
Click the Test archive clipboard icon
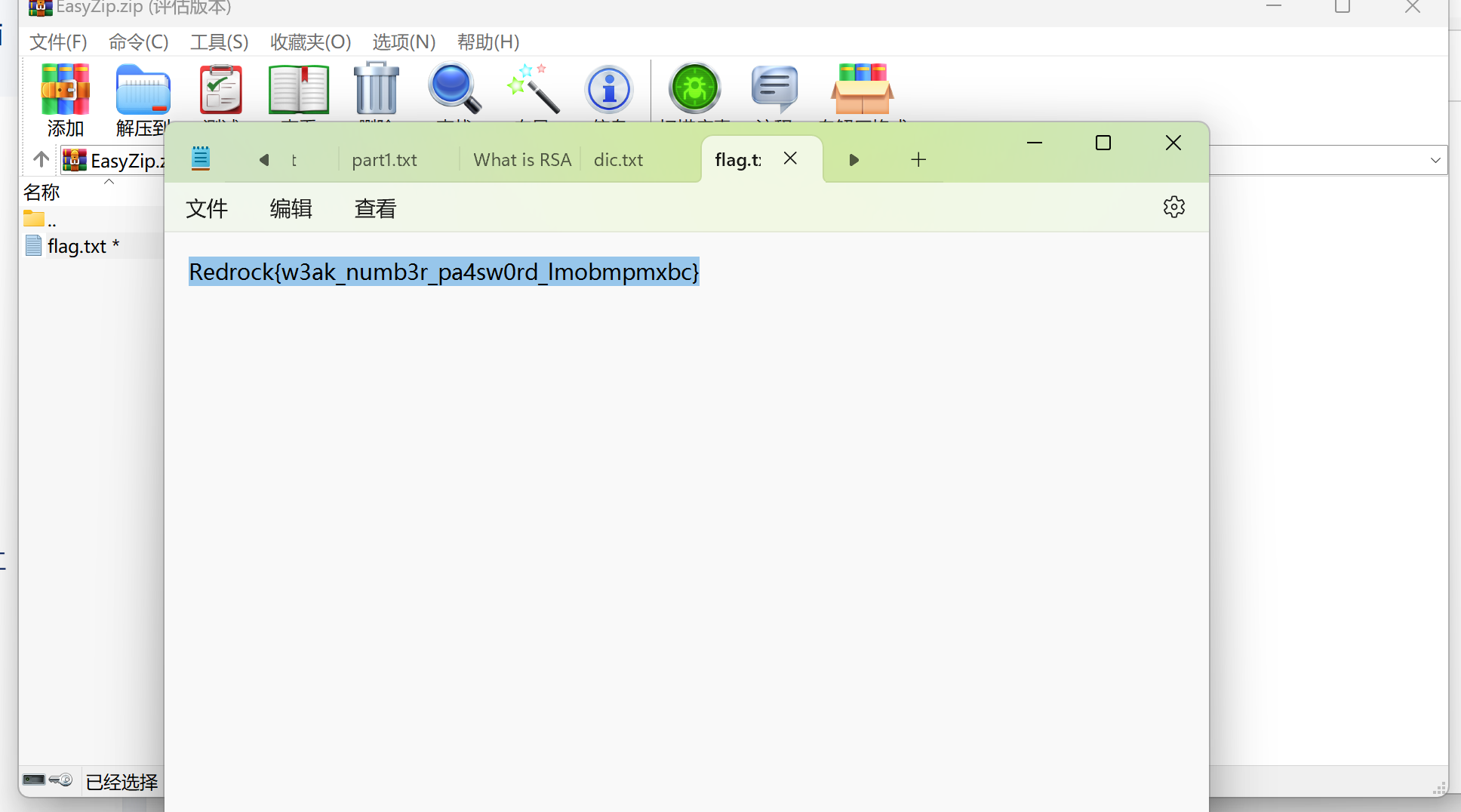click(220, 89)
